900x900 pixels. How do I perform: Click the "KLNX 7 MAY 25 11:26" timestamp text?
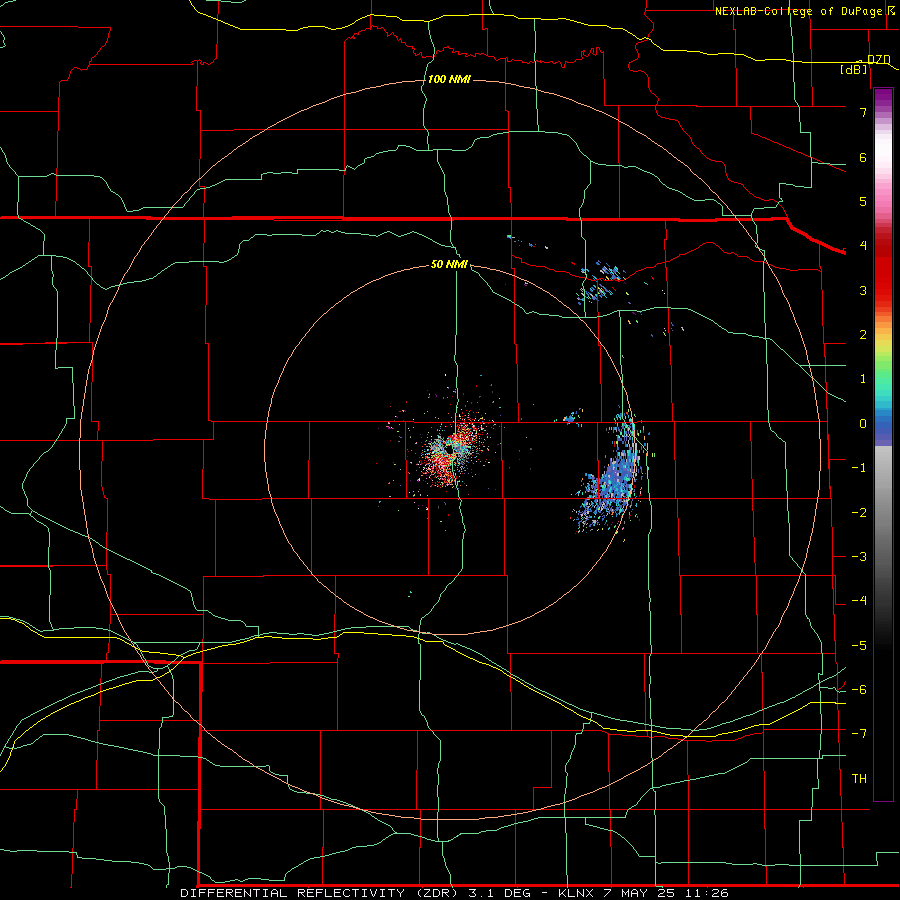[643, 893]
